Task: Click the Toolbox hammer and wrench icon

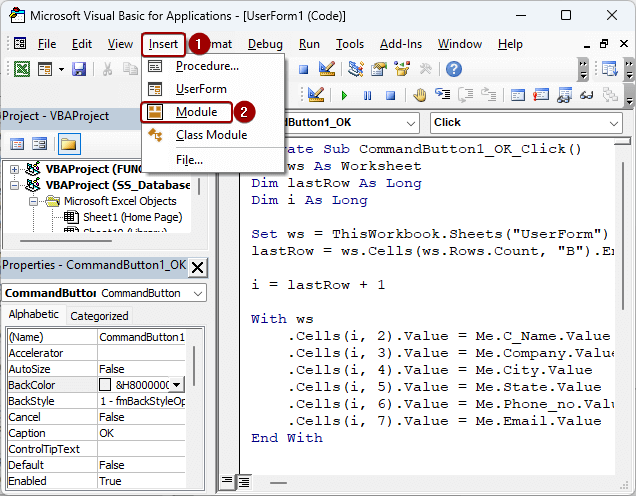Action: [425, 69]
